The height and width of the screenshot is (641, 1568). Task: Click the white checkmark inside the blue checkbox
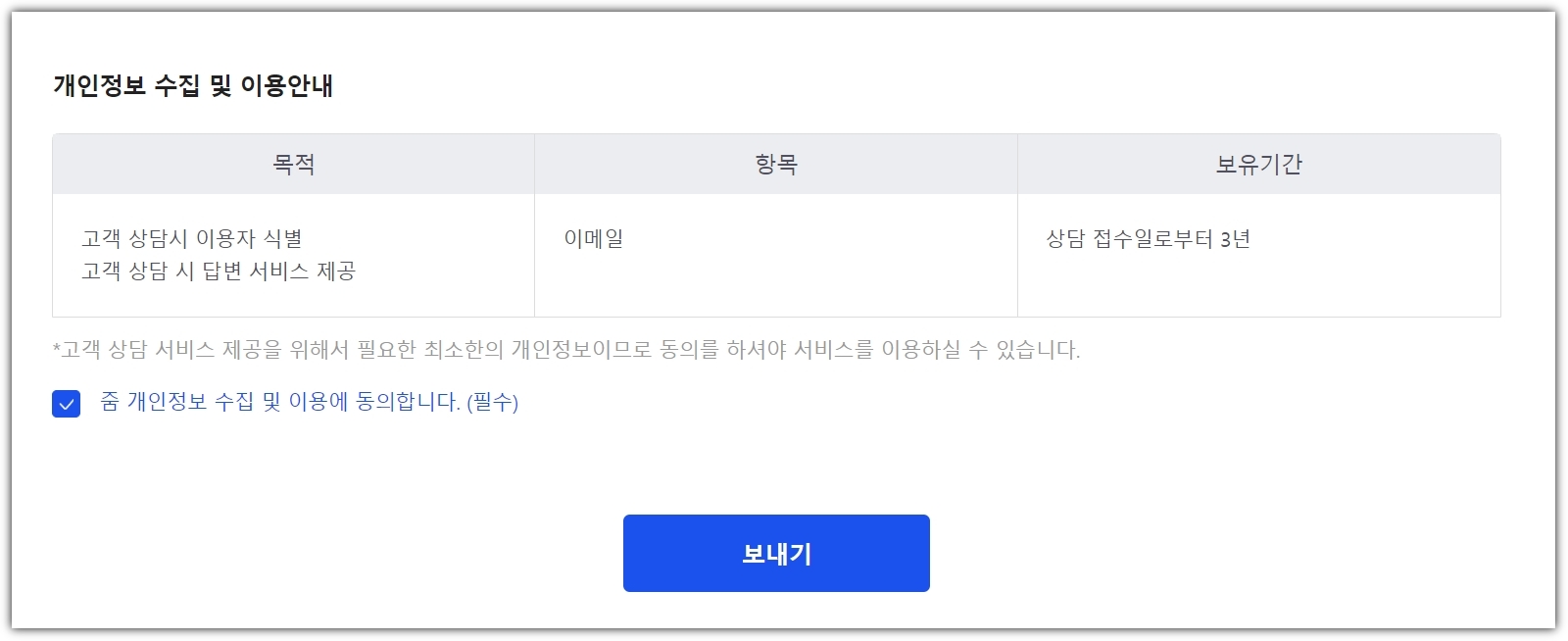click(x=65, y=403)
